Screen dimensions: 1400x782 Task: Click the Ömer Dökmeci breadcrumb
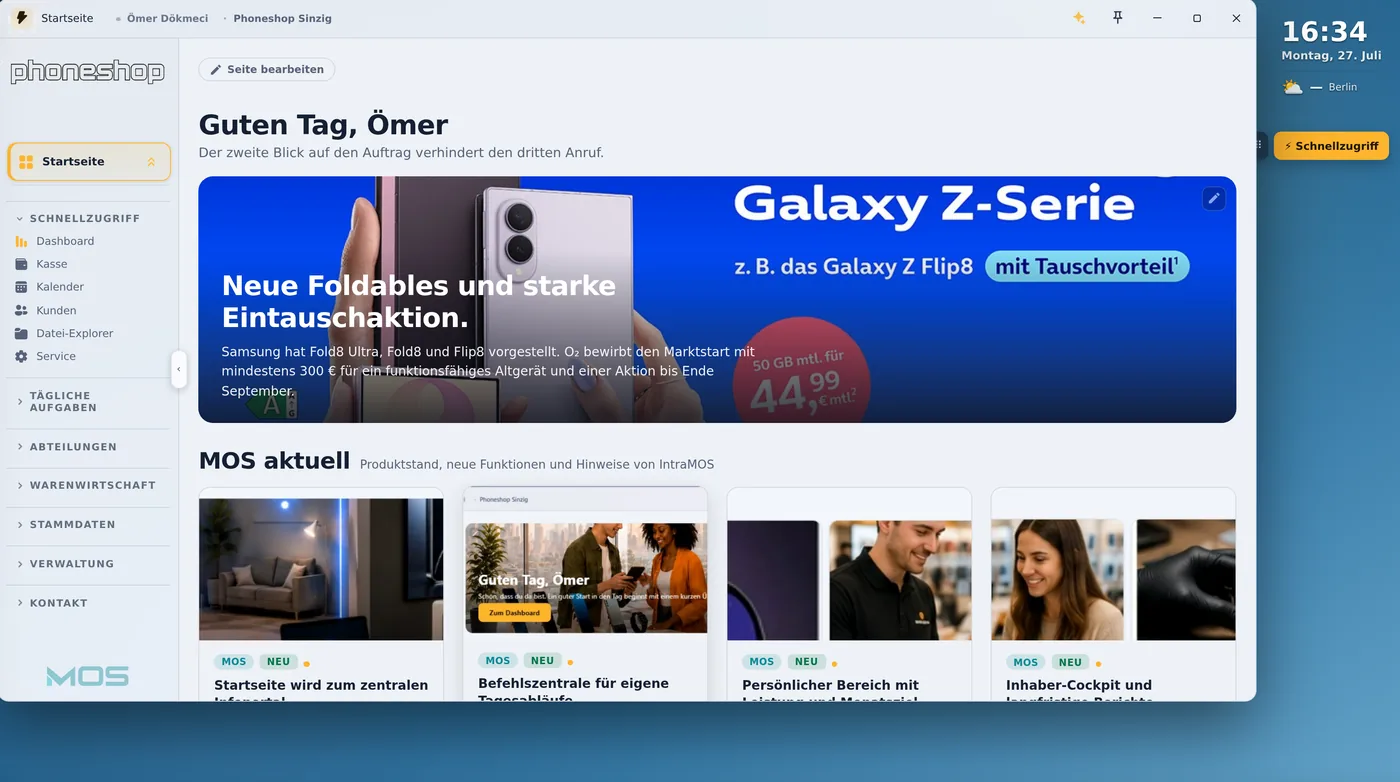click(167, 18)
